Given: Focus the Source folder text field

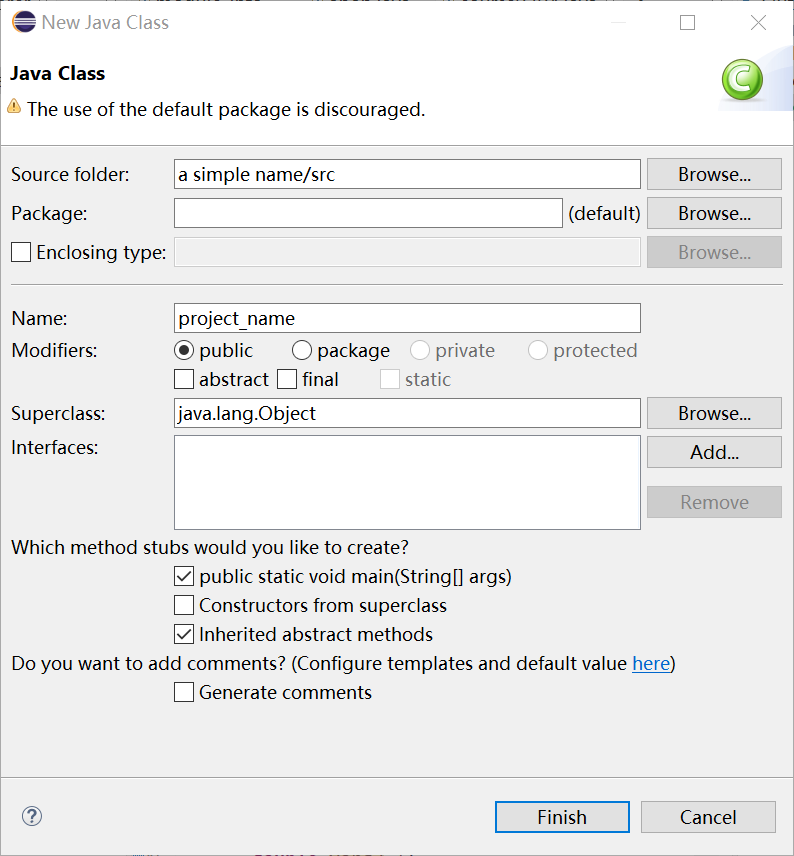Looking at the screenshot, I should tap(407, 174).
